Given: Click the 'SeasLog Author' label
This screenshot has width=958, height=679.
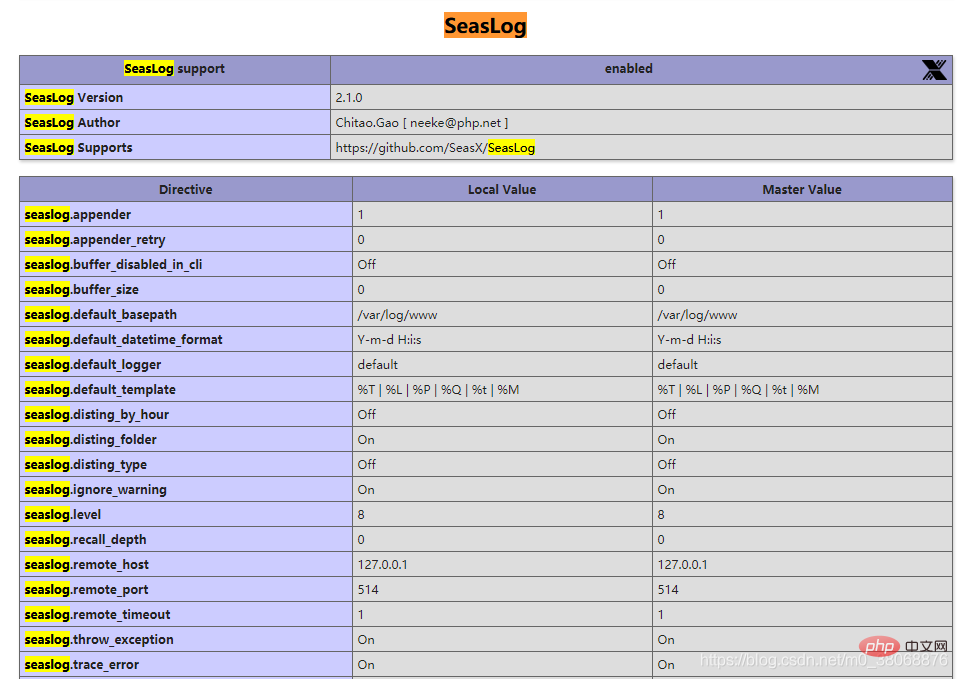Looking at the screenshot, I should tap(72, 123).
